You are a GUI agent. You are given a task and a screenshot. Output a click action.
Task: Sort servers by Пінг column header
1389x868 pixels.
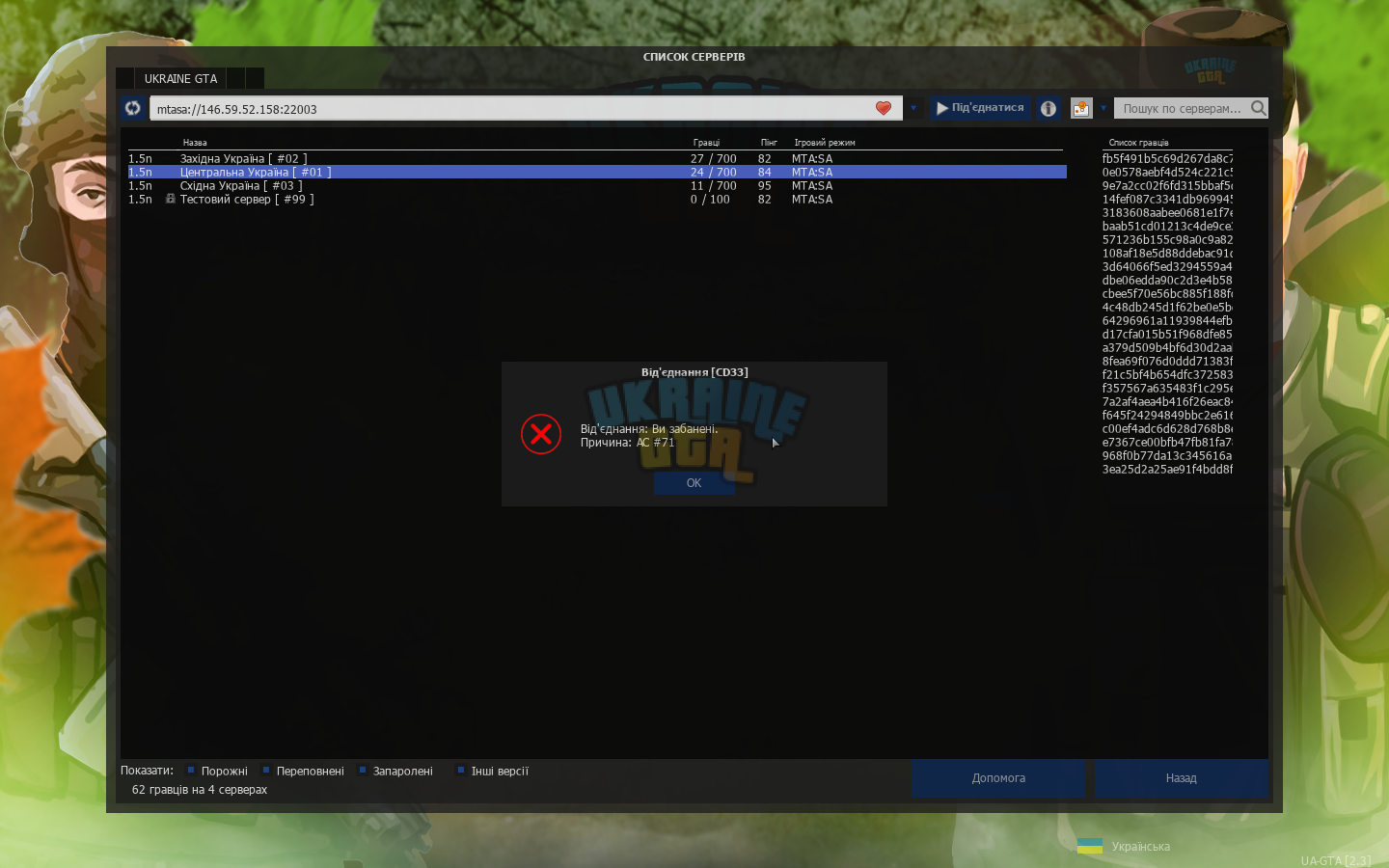(x=769, y=143)
